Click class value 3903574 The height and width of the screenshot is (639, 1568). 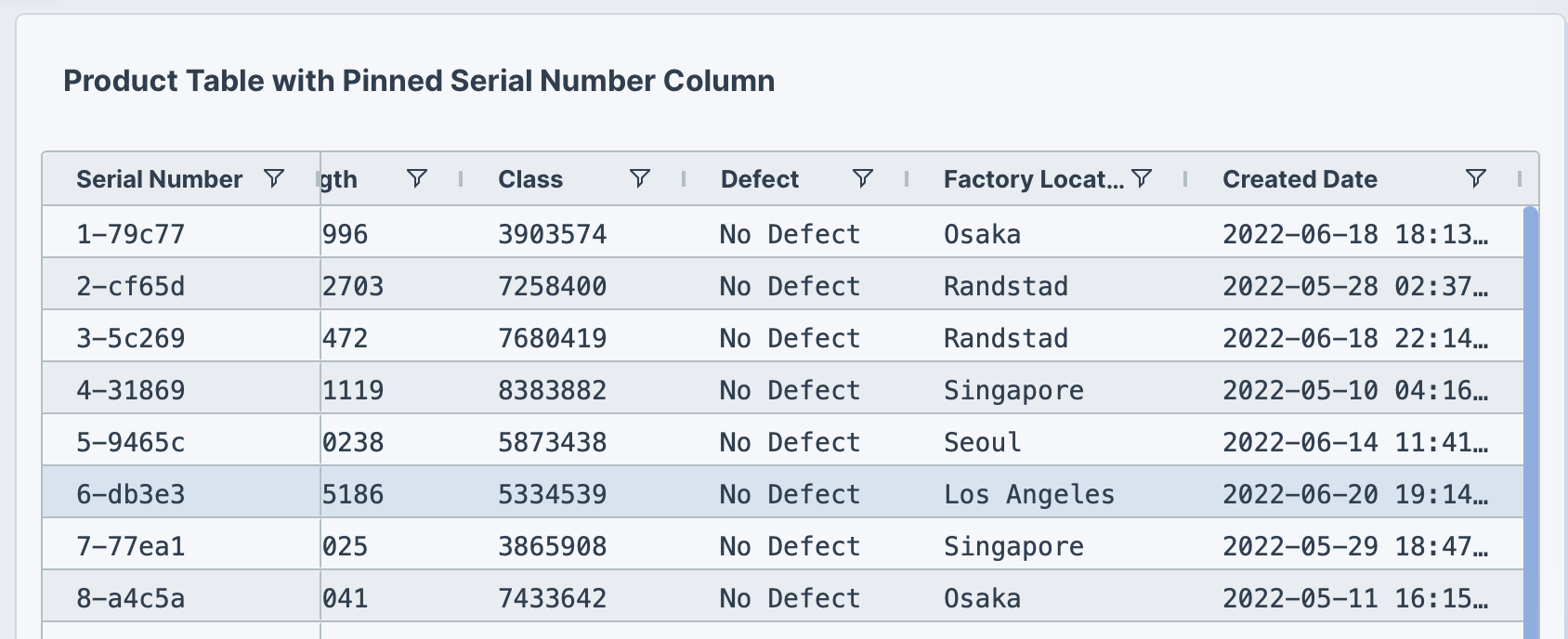pyautogui.click(x=552, y=234)
